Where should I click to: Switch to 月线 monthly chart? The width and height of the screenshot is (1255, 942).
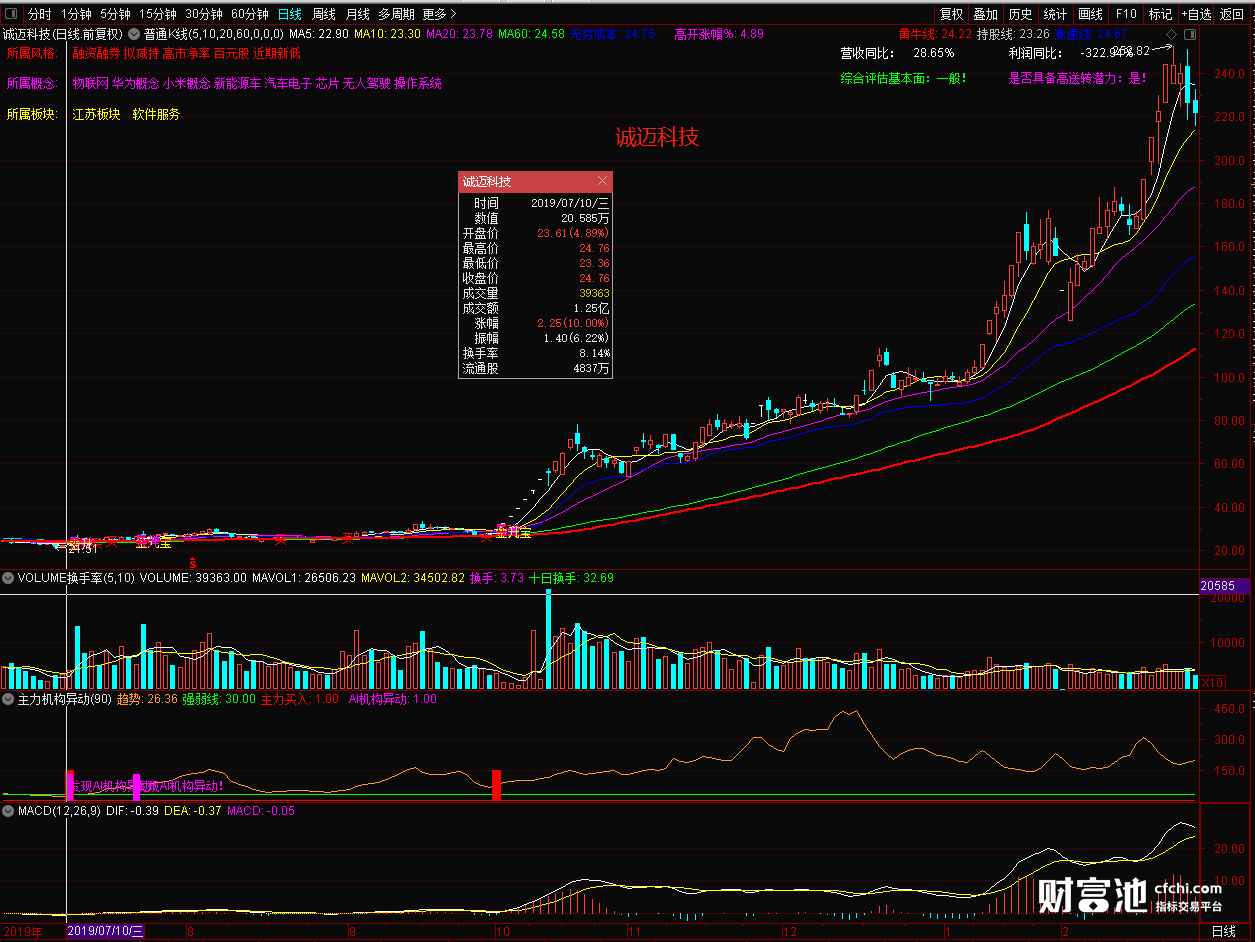point(358,14)
